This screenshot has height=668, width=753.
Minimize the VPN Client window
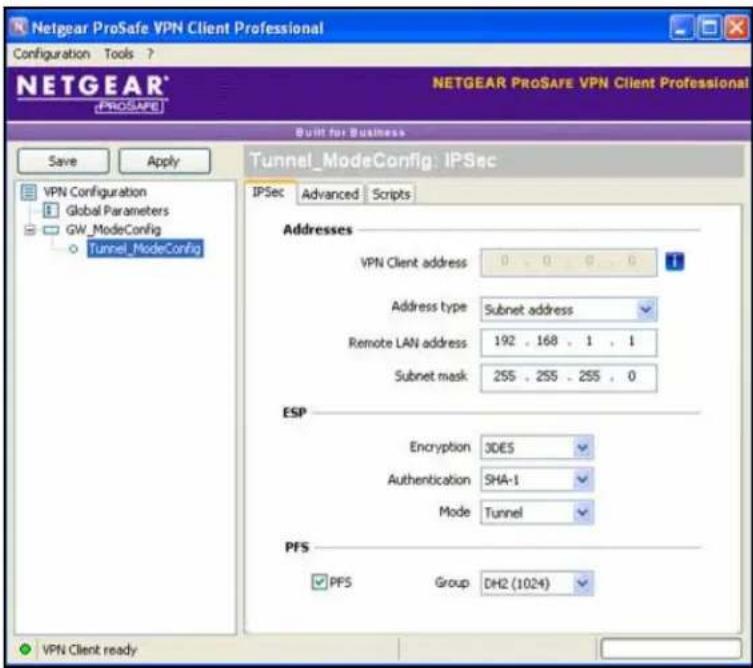[681, 27]
